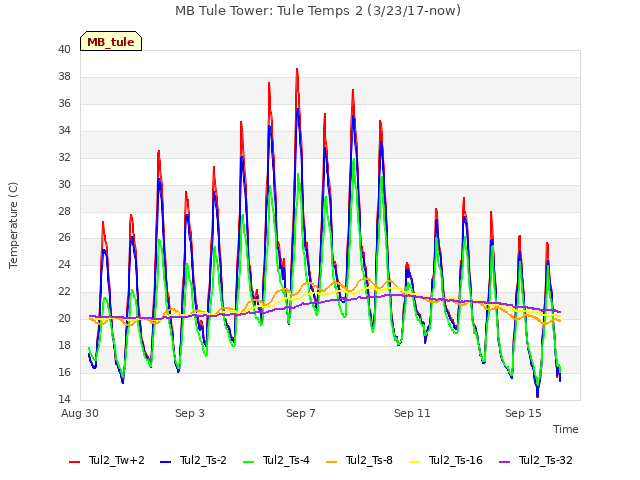Click the Aug 30 x-axis tick label

click(x=80, y=413)
